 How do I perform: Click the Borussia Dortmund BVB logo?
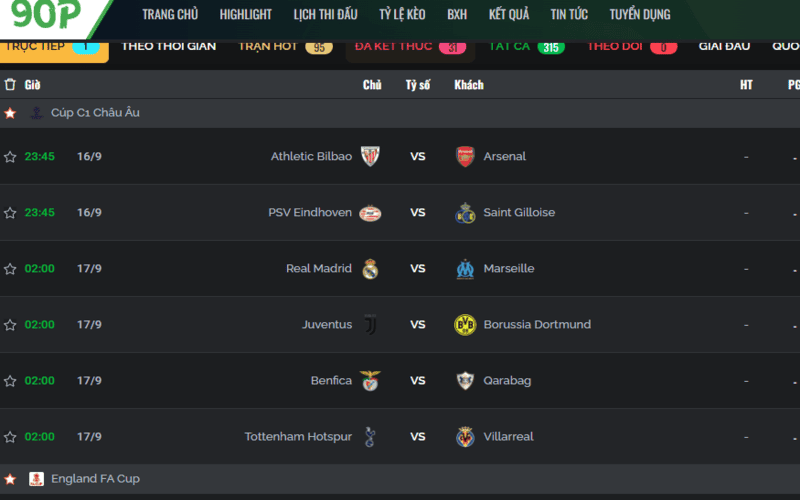465,324
